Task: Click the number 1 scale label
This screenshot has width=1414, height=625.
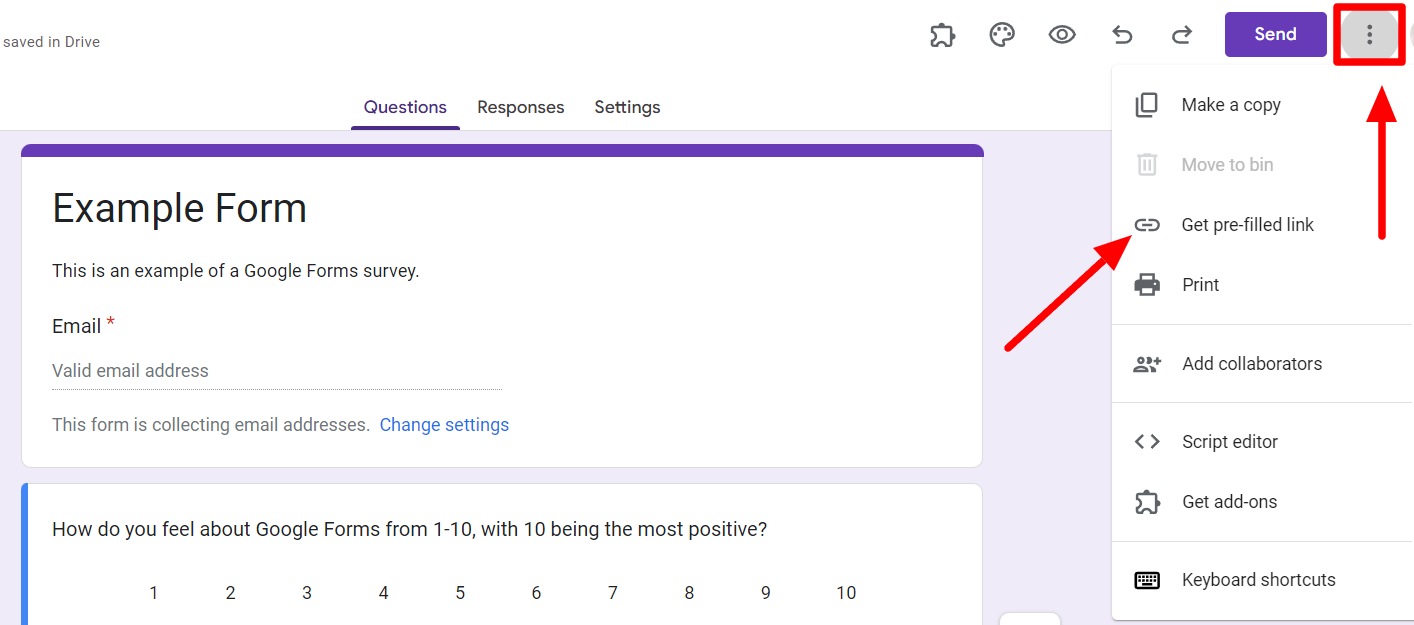Action: coord(154,593)
